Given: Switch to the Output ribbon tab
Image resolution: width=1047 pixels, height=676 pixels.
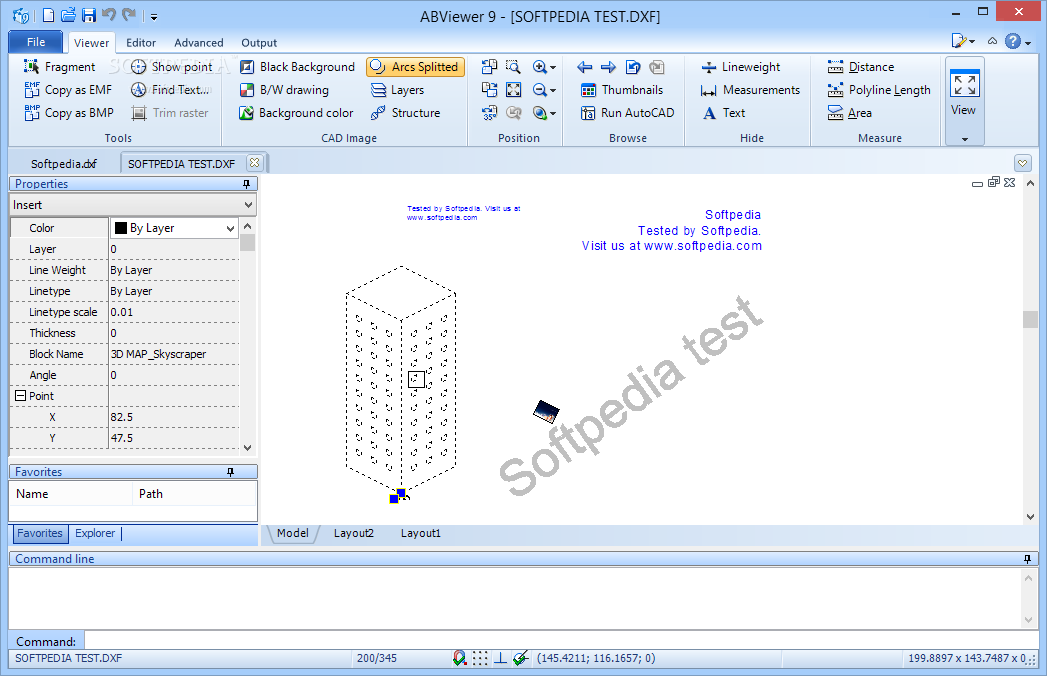Looking at the screenshot, I should (x=259, y=43).
